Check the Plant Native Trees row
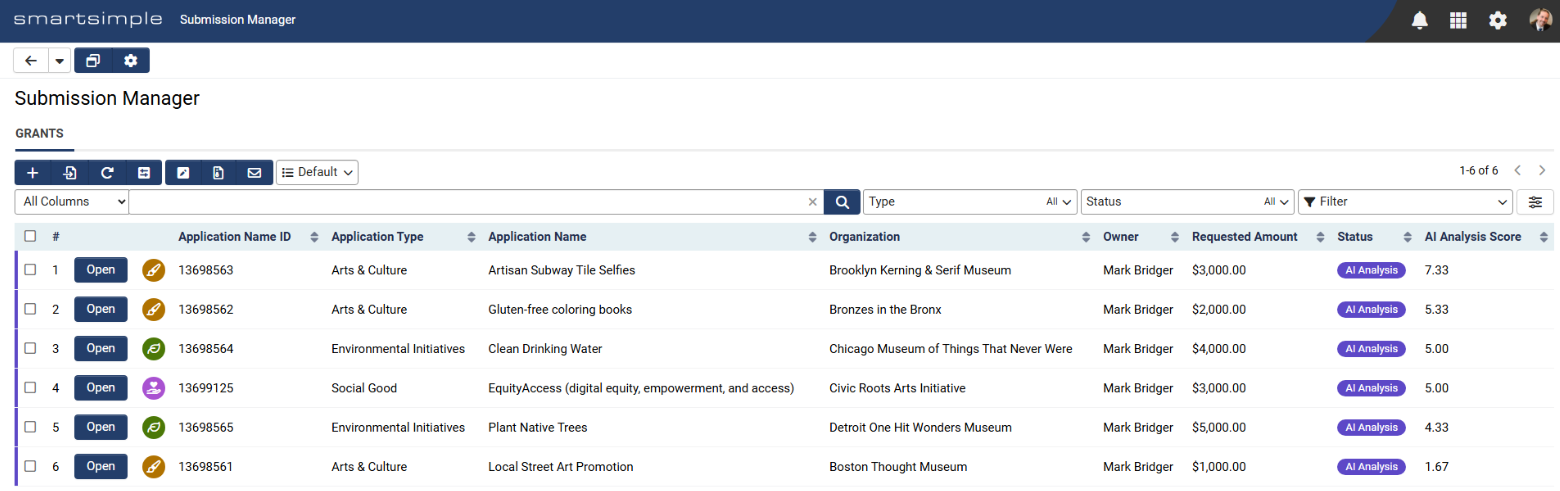The width and height of the screenshot is (1560, 491). [30, 427]
